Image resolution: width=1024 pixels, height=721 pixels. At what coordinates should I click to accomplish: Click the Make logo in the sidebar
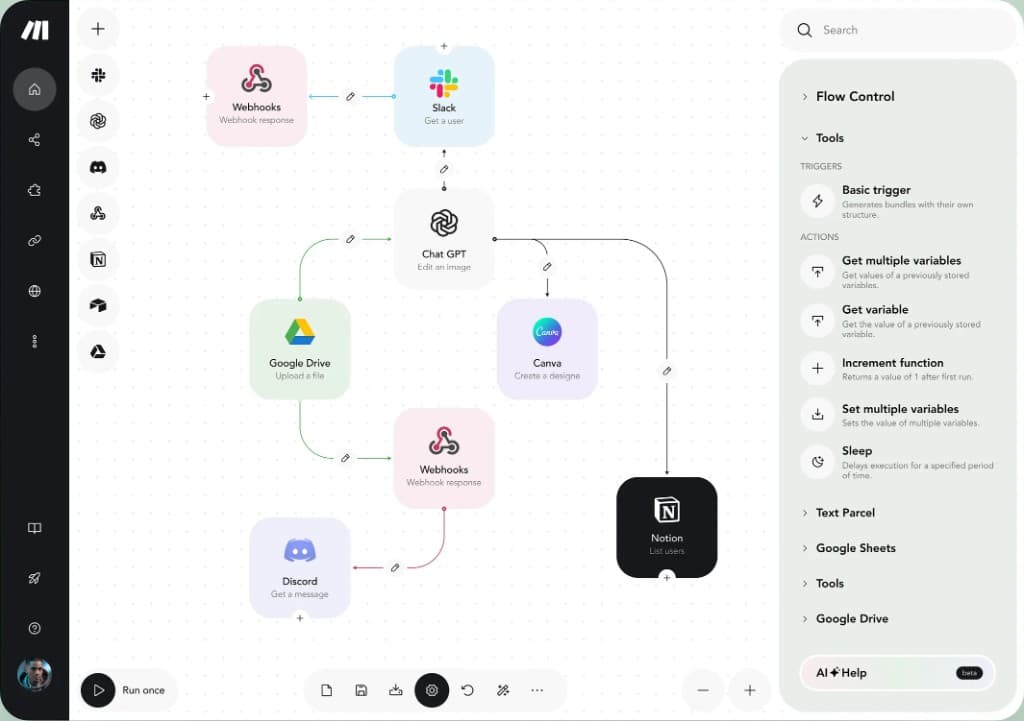pyautogui.click(x=35, y=30)
